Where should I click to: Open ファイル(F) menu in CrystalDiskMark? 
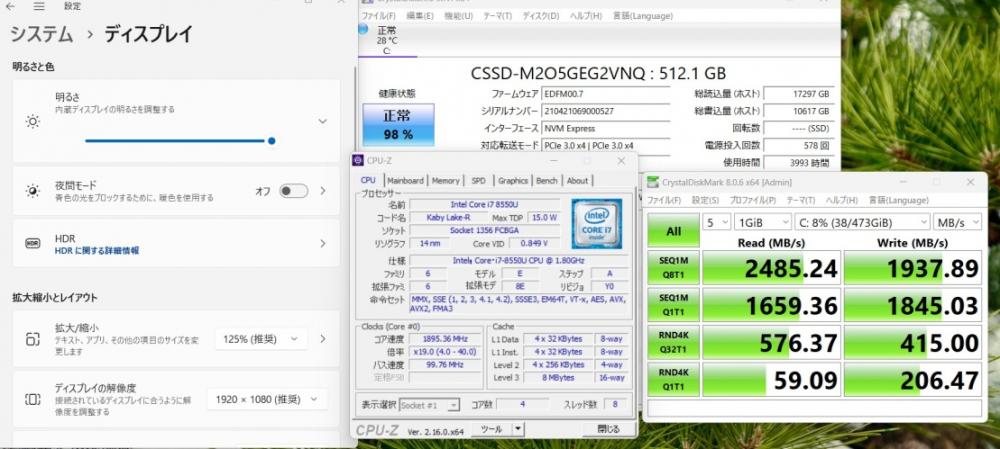pyautogui.click(x=664, y=200)
